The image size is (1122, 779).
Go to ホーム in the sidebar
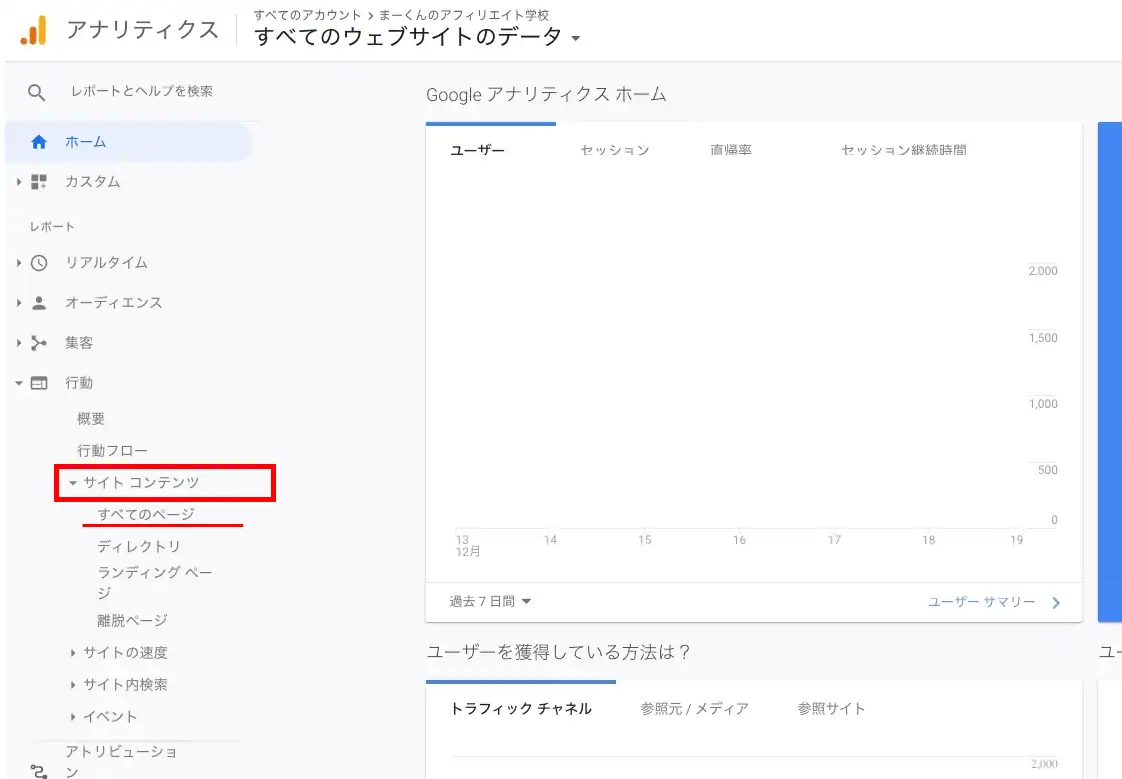tap(130, 142)
